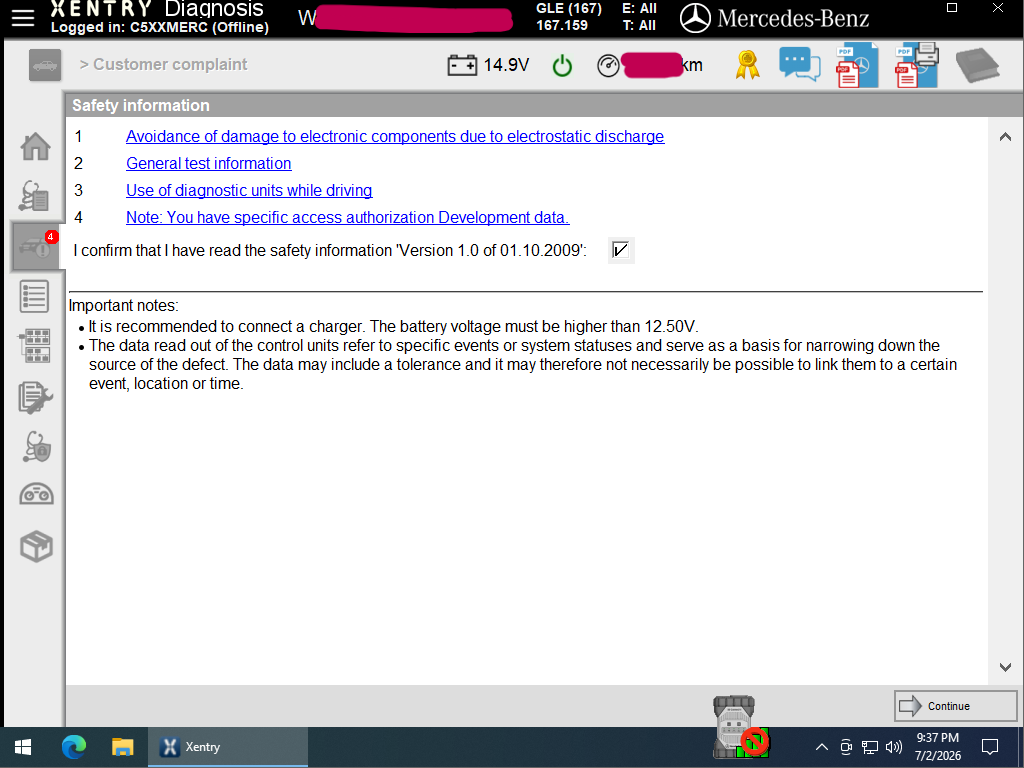Open the General test information link

208,163
